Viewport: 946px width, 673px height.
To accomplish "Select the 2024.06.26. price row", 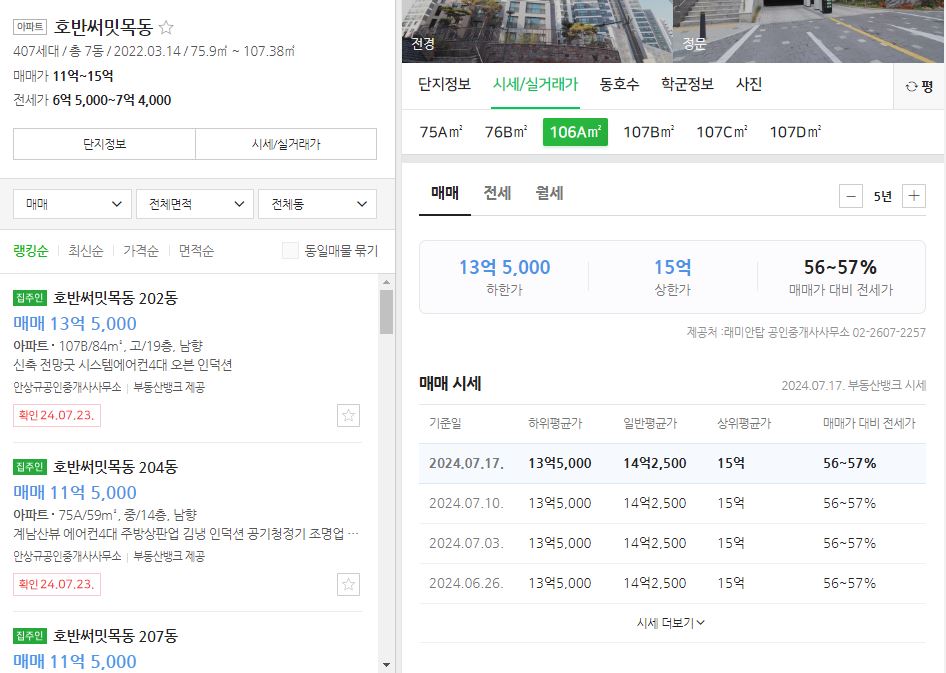I will point(672,583).
